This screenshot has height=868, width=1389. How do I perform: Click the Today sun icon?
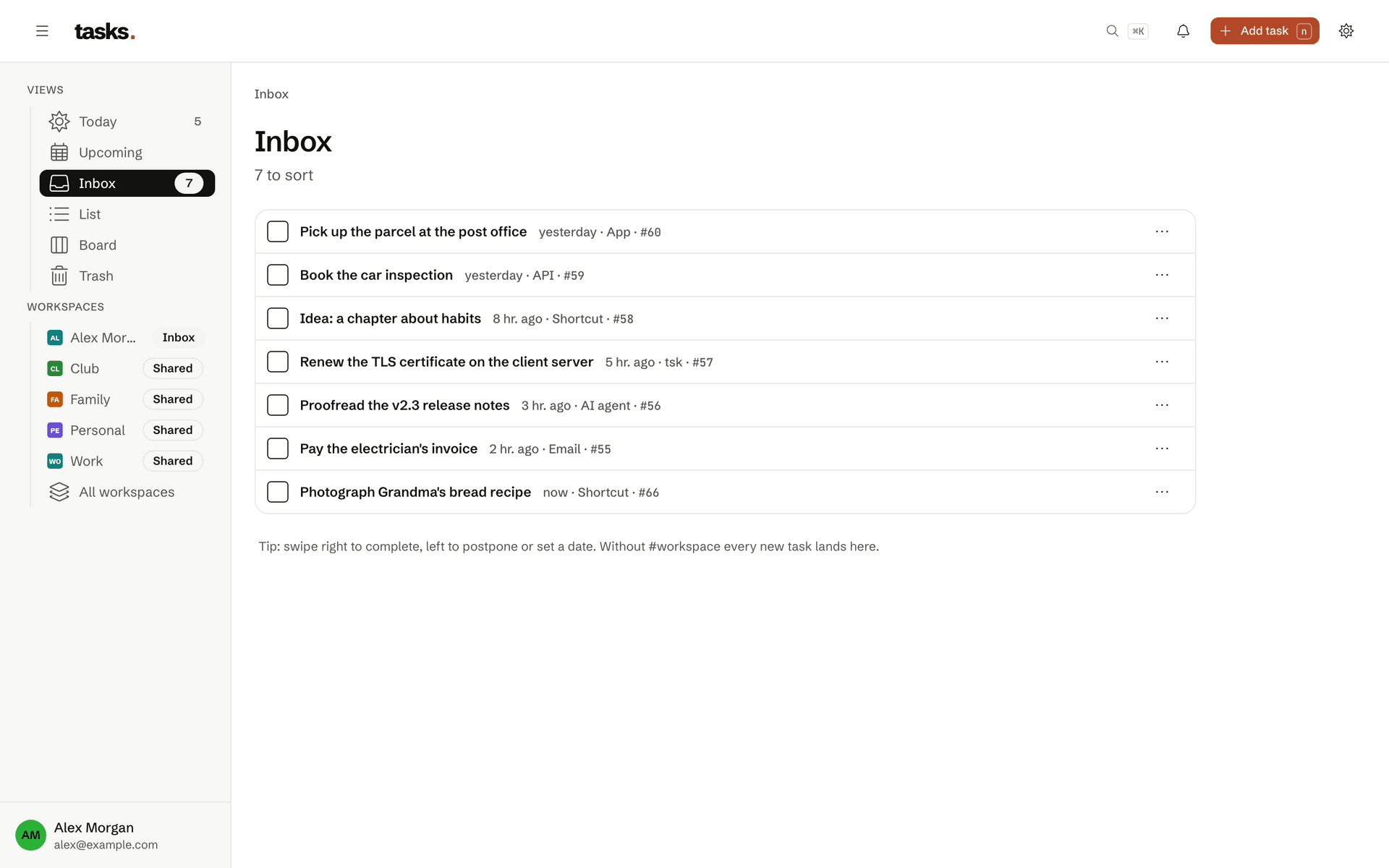click(x=59, y=122)
